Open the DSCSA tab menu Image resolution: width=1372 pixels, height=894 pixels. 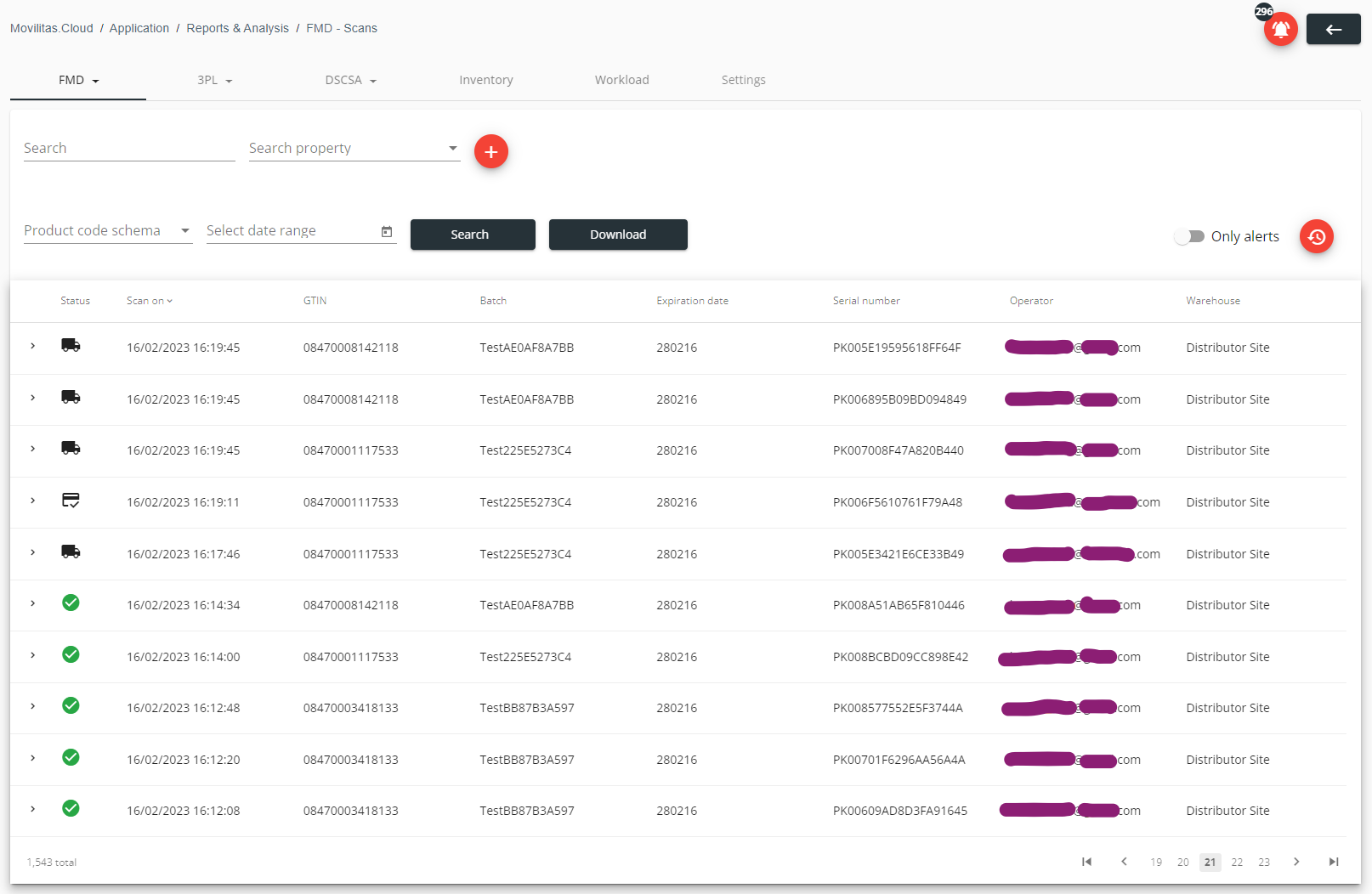[x=350, y=80]
